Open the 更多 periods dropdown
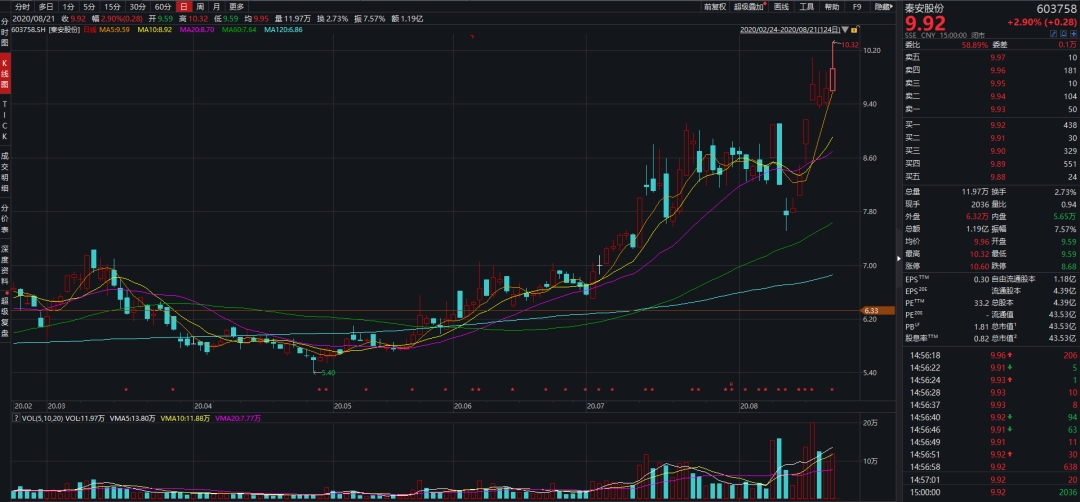This screenshot has height=502, width=1080. [x=236, y=6]
